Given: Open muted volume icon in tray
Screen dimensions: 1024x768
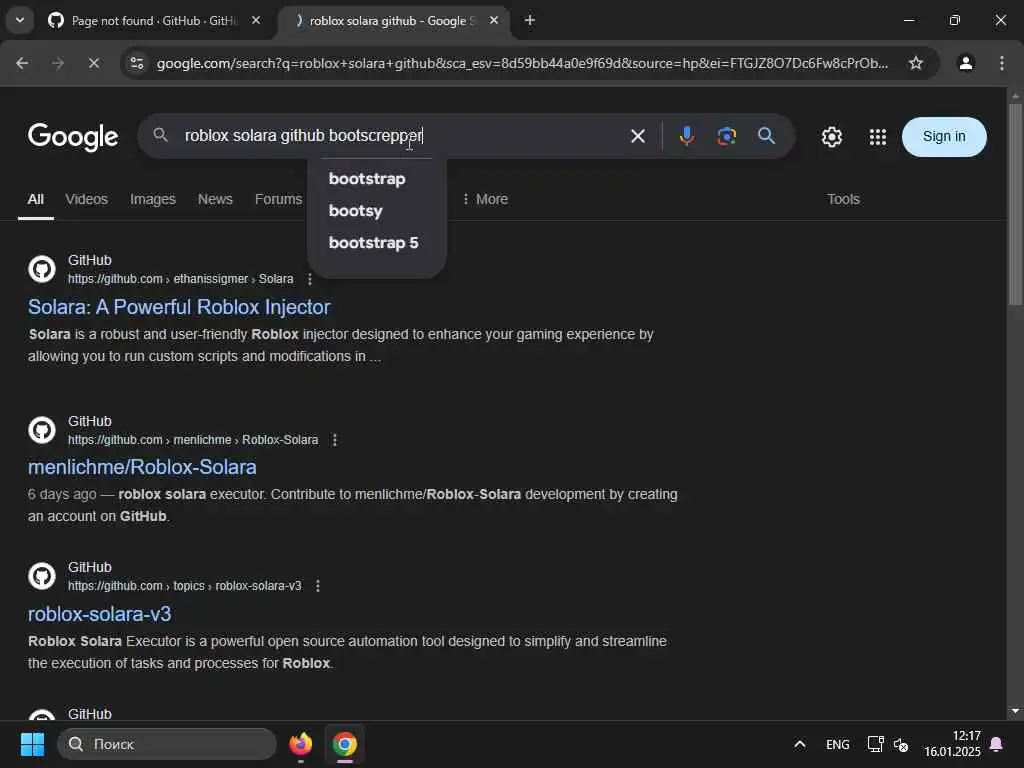Looking at the screenshot, I should click(x=901, y=744).
